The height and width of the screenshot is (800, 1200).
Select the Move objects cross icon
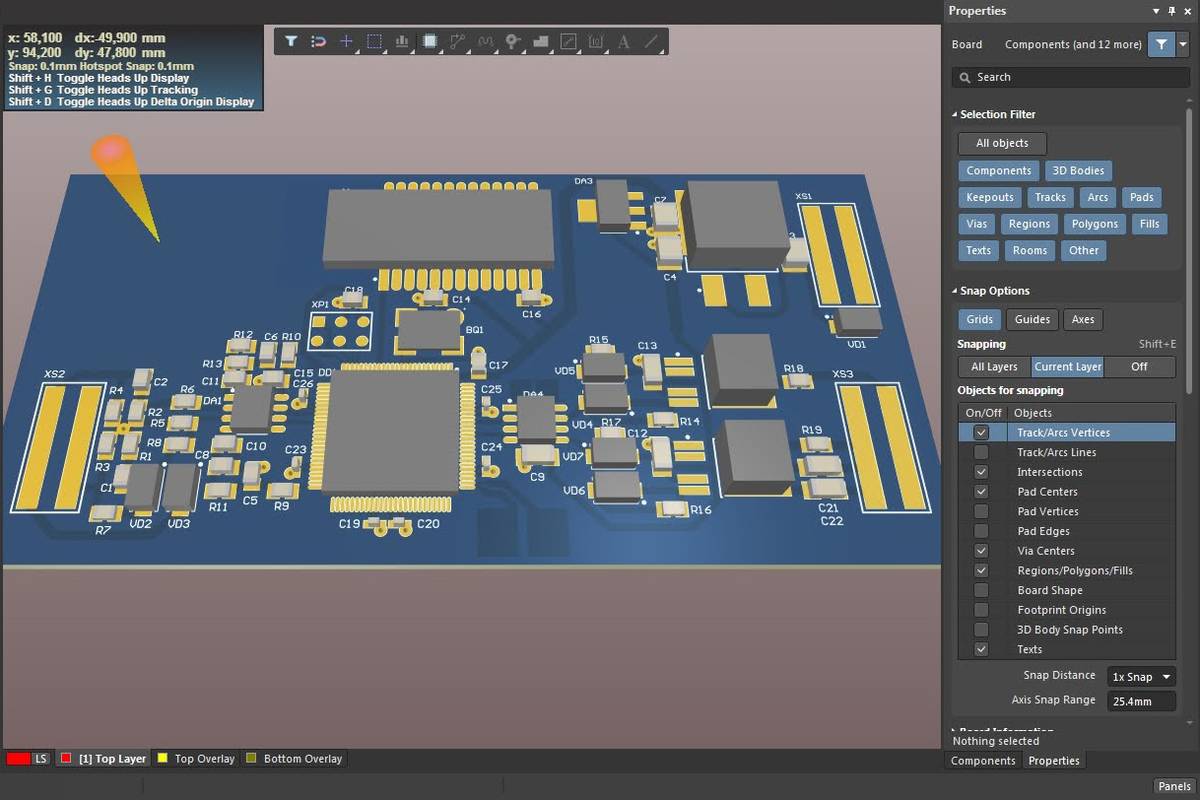pyautogui.click(x=346, y=42)
